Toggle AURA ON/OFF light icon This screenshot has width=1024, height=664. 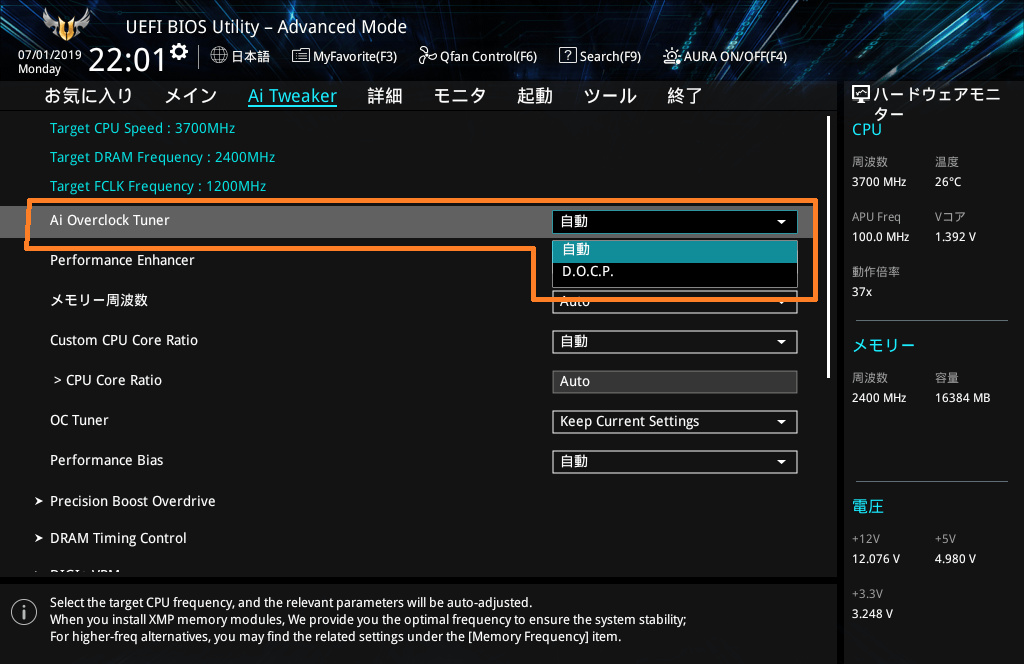coord(671,56)
